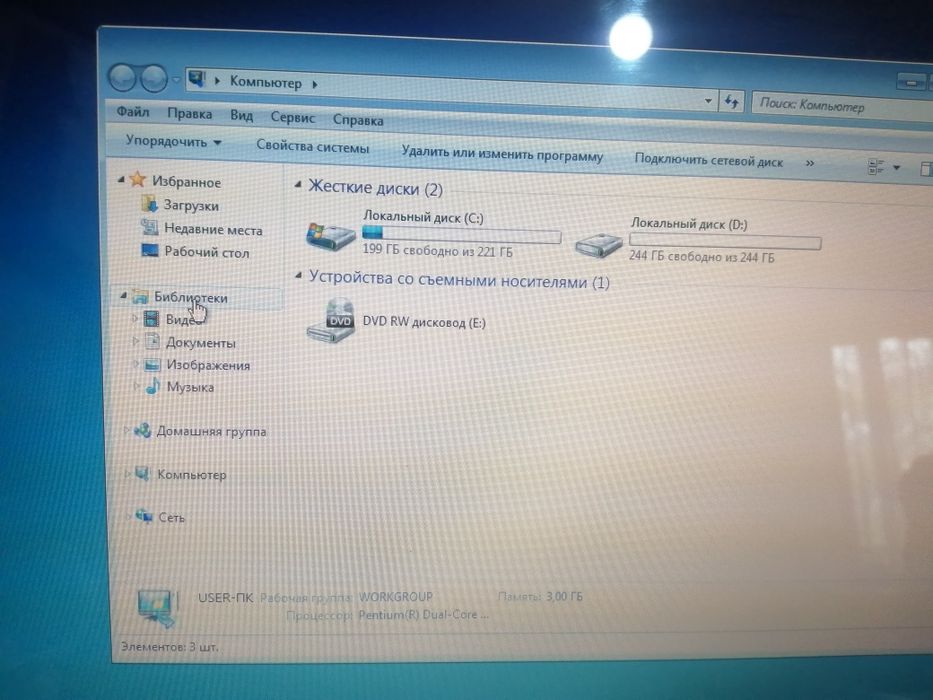
Task: Click the C: drive usage bar
Action: coord(462,236)
